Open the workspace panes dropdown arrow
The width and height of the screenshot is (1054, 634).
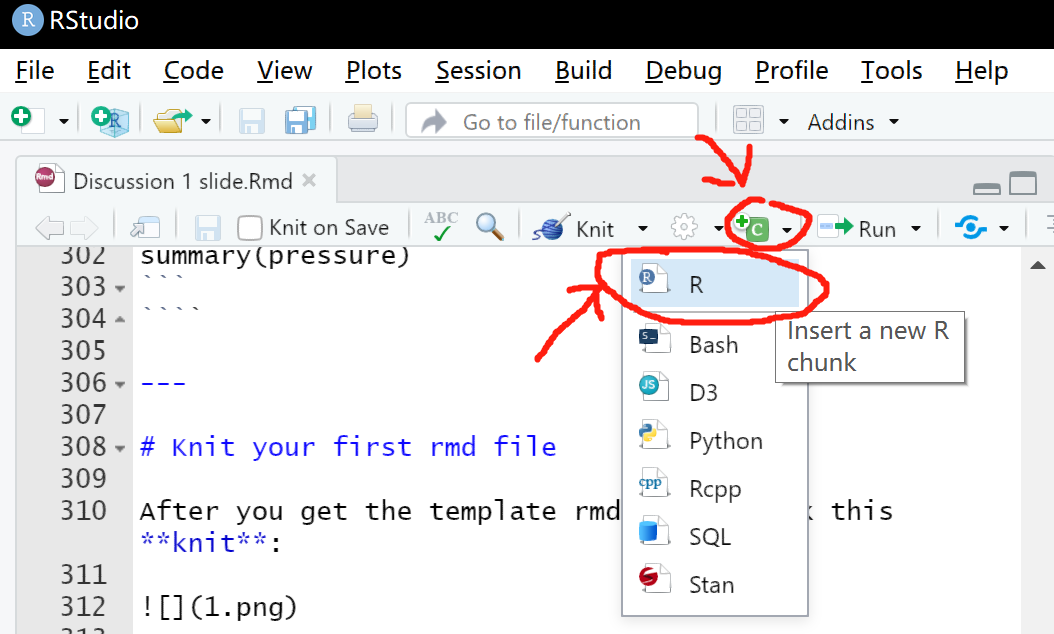[x=784, y=122]
